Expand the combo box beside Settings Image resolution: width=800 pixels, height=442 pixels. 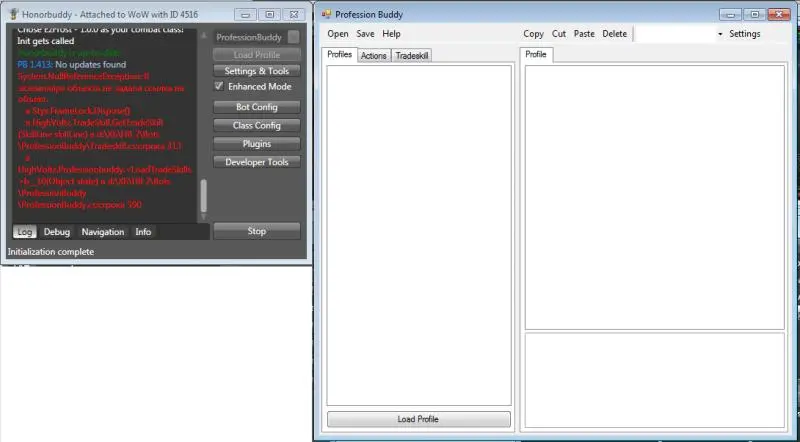pyautogui.click(x=720, y=34)
